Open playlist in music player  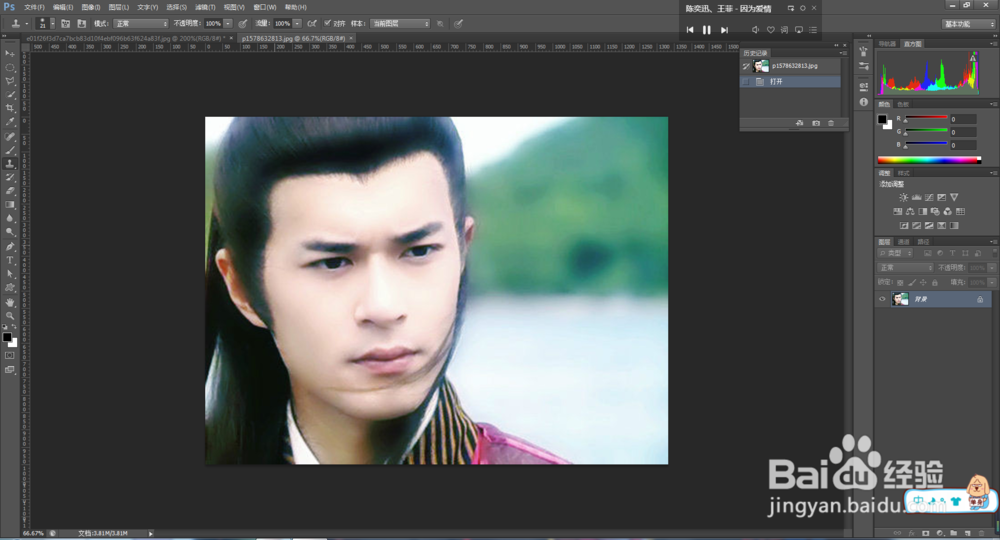point(812,30)
